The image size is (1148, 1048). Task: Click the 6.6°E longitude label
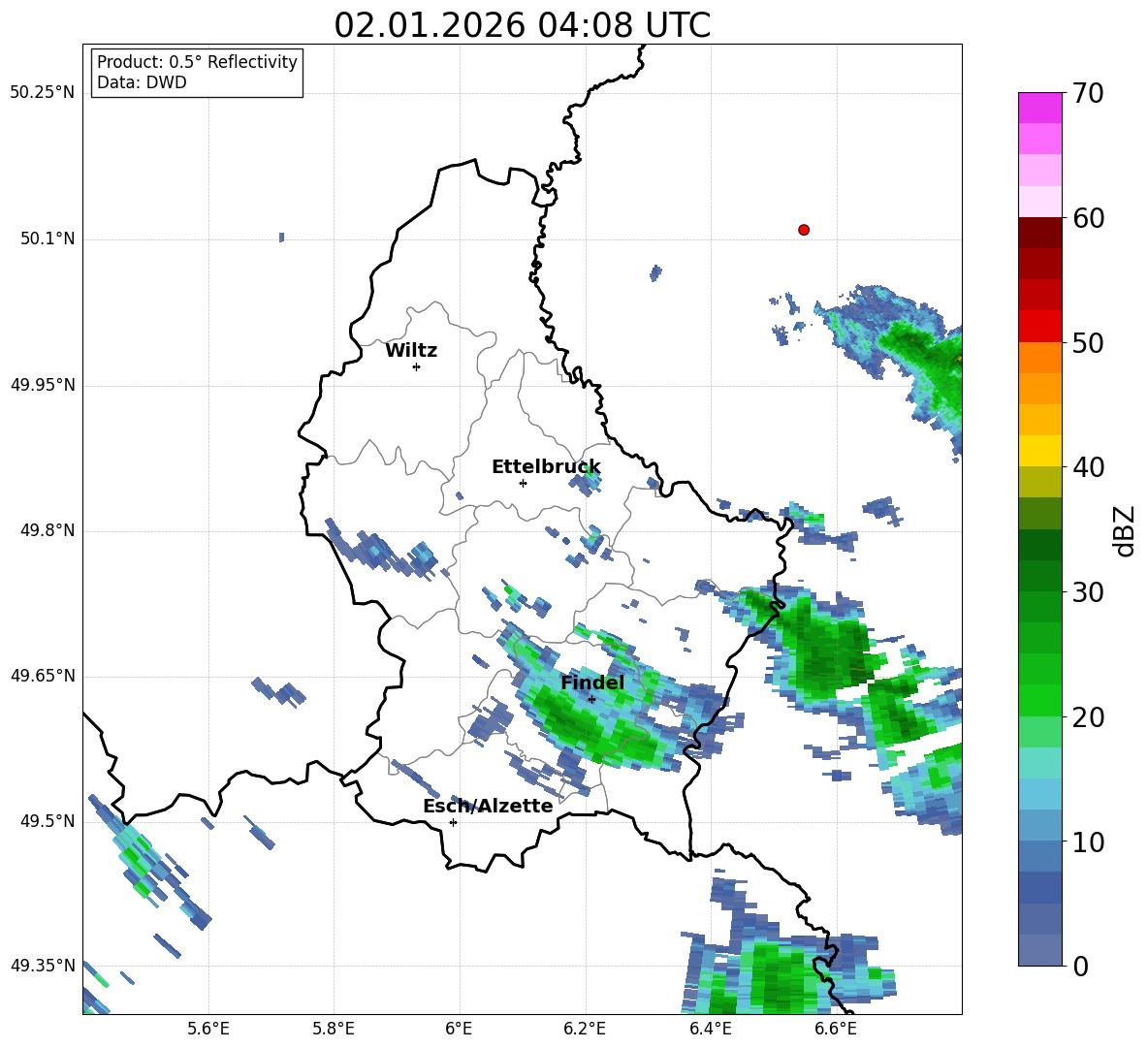pos(836,1029)
